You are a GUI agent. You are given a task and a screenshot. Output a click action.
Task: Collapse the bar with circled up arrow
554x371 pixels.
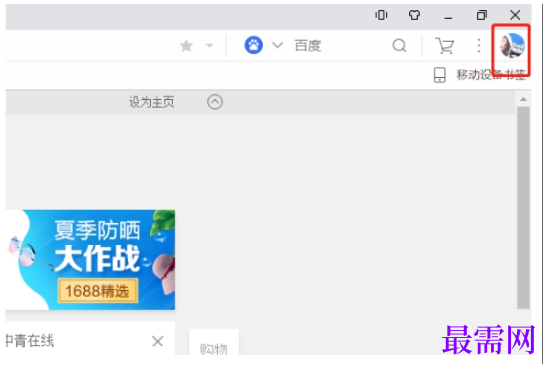[x=215, y=102]
